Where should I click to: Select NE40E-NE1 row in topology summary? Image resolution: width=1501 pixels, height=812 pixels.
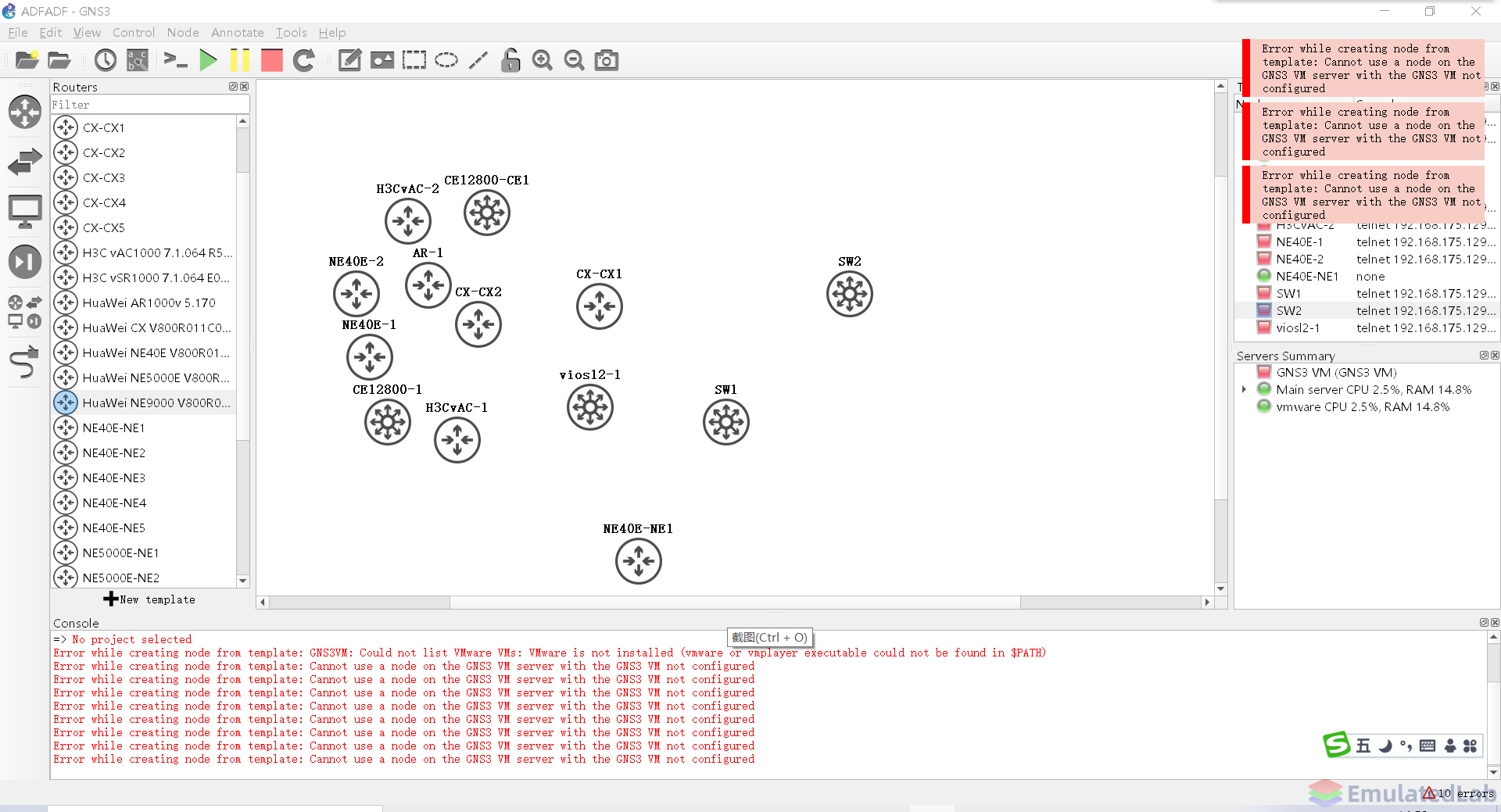[x=1367, y=276]
